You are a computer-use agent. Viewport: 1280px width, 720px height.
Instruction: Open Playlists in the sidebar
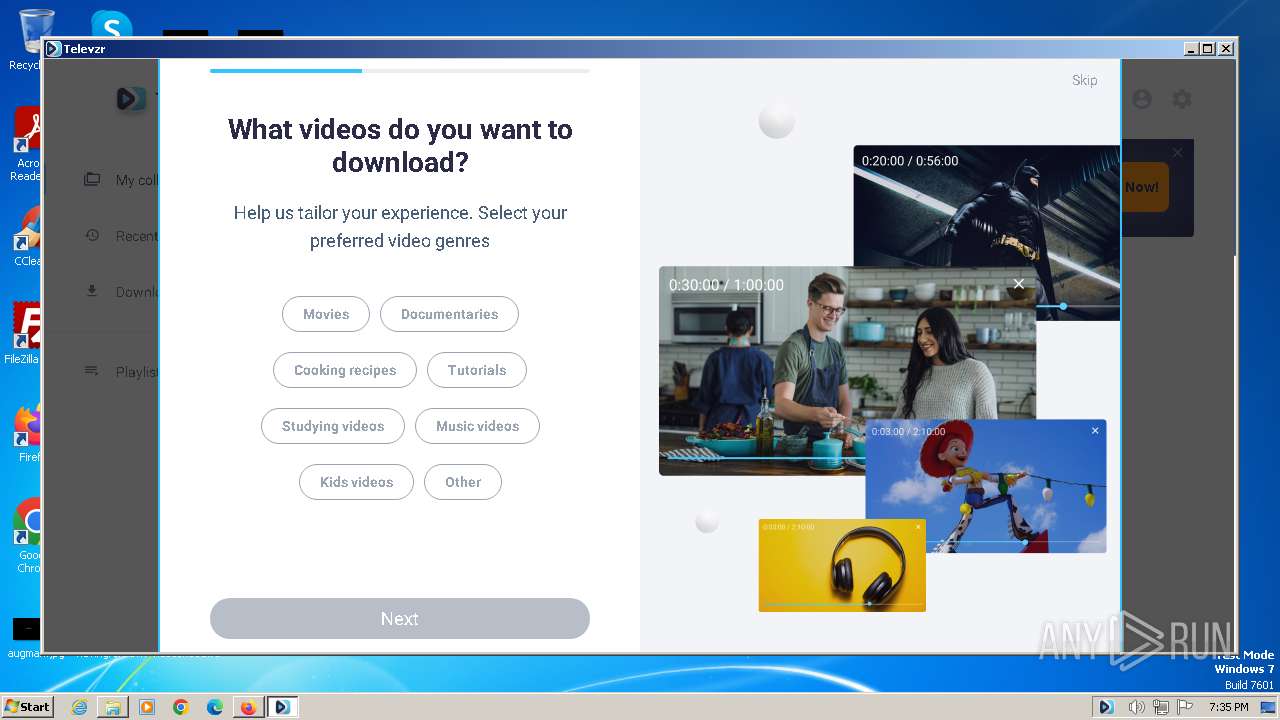120,371
